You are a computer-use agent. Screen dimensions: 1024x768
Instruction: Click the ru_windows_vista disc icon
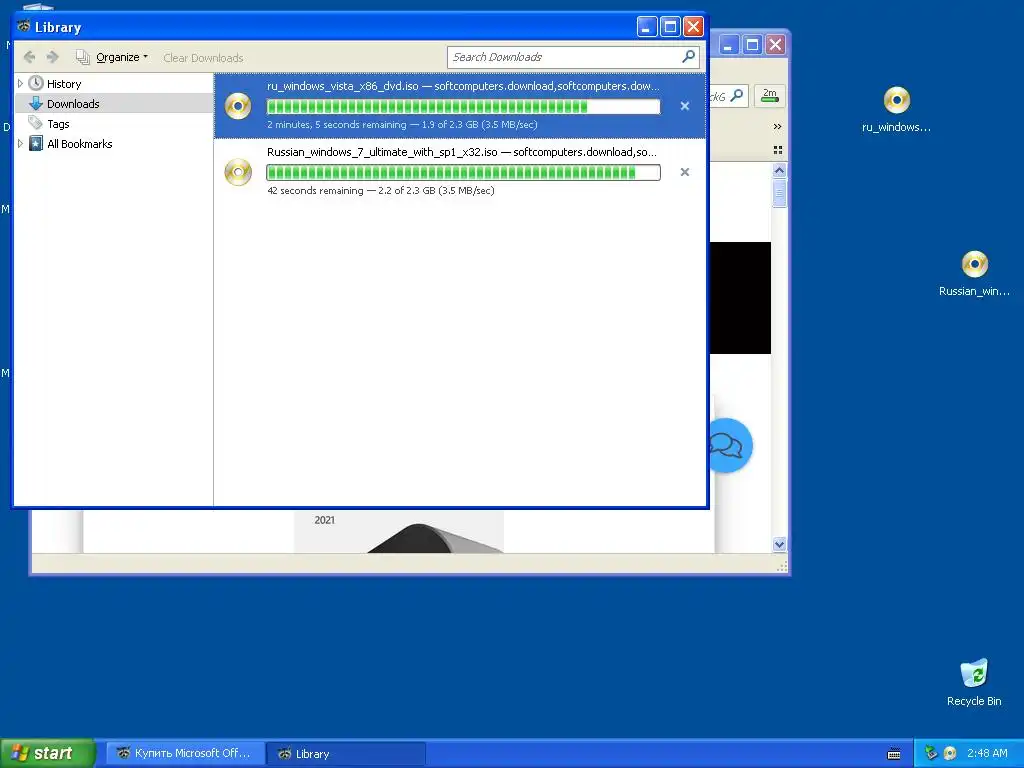238,106
